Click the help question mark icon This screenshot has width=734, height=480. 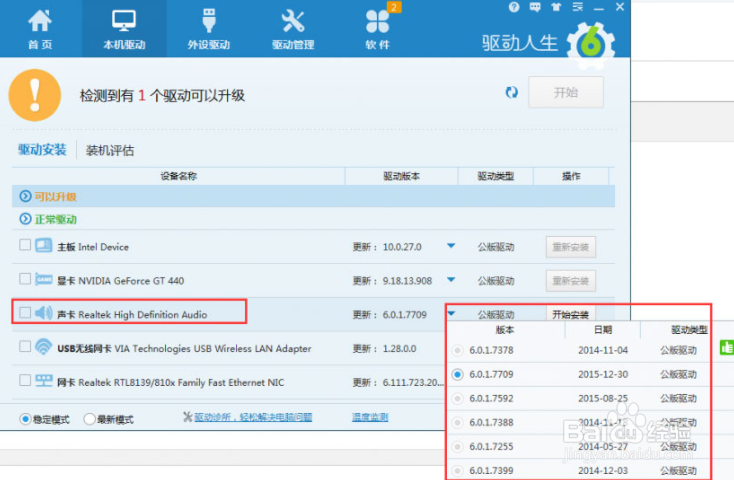pyautogui.click(x=514, y=7)
